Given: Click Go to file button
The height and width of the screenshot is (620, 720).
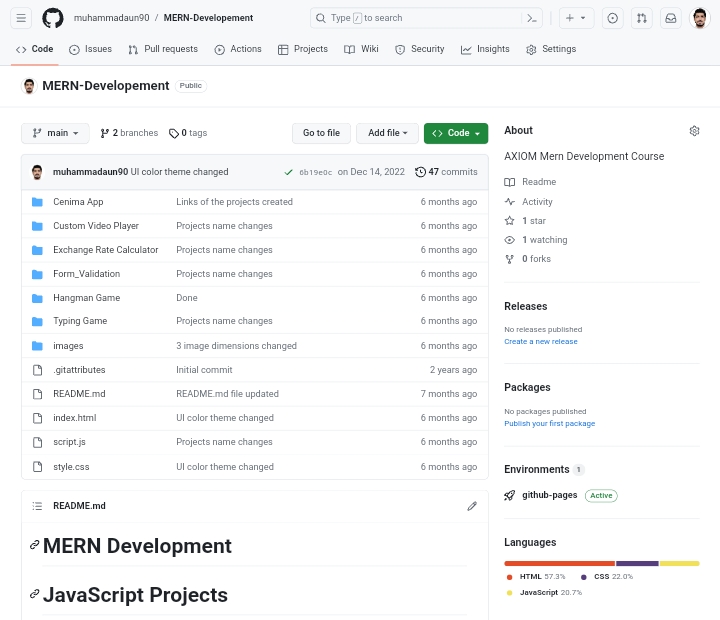Looking at the screenshot, I should pyautogui.click(x=321, y=133).
